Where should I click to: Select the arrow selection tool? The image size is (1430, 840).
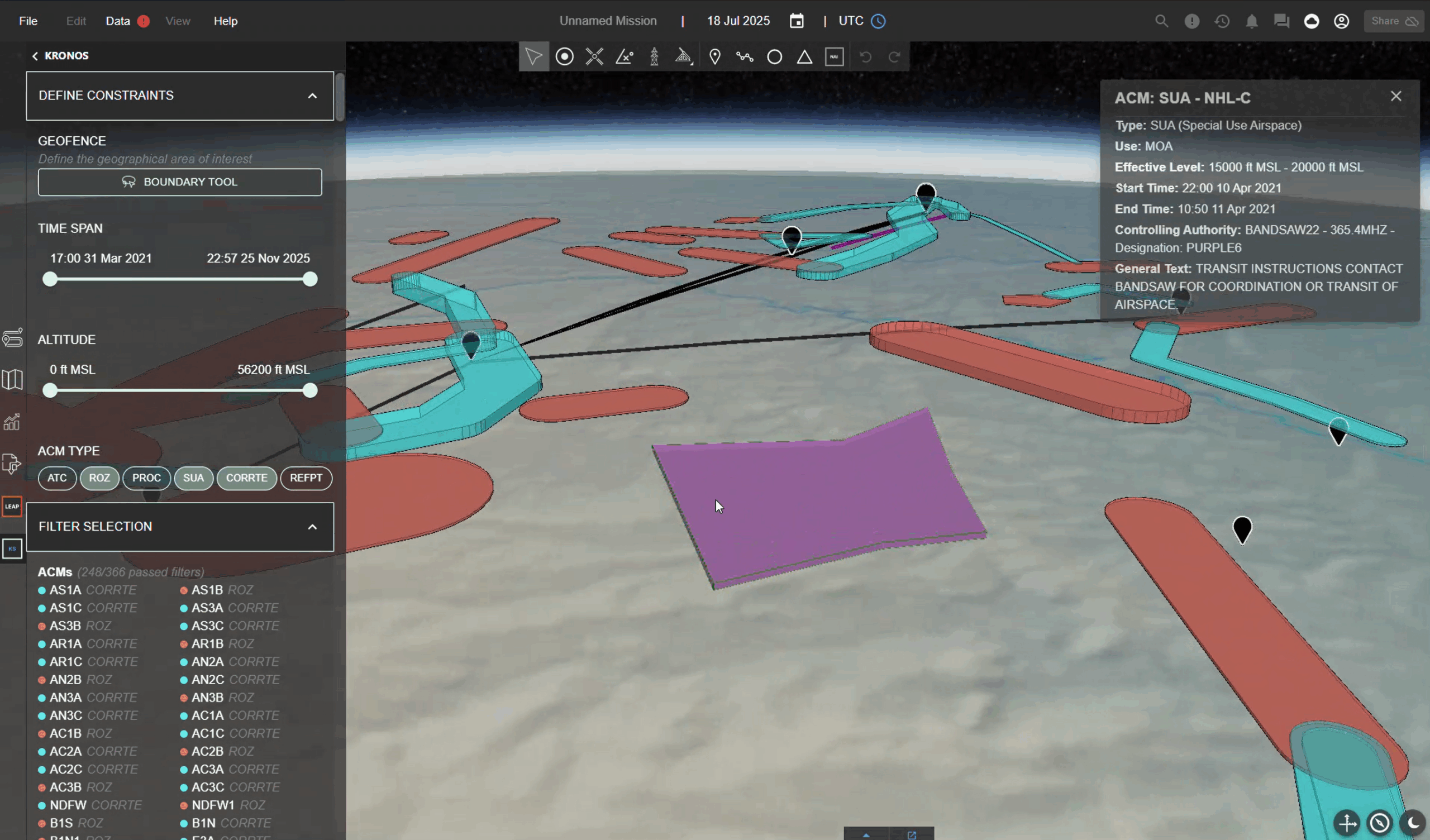(x=533, y=56)
